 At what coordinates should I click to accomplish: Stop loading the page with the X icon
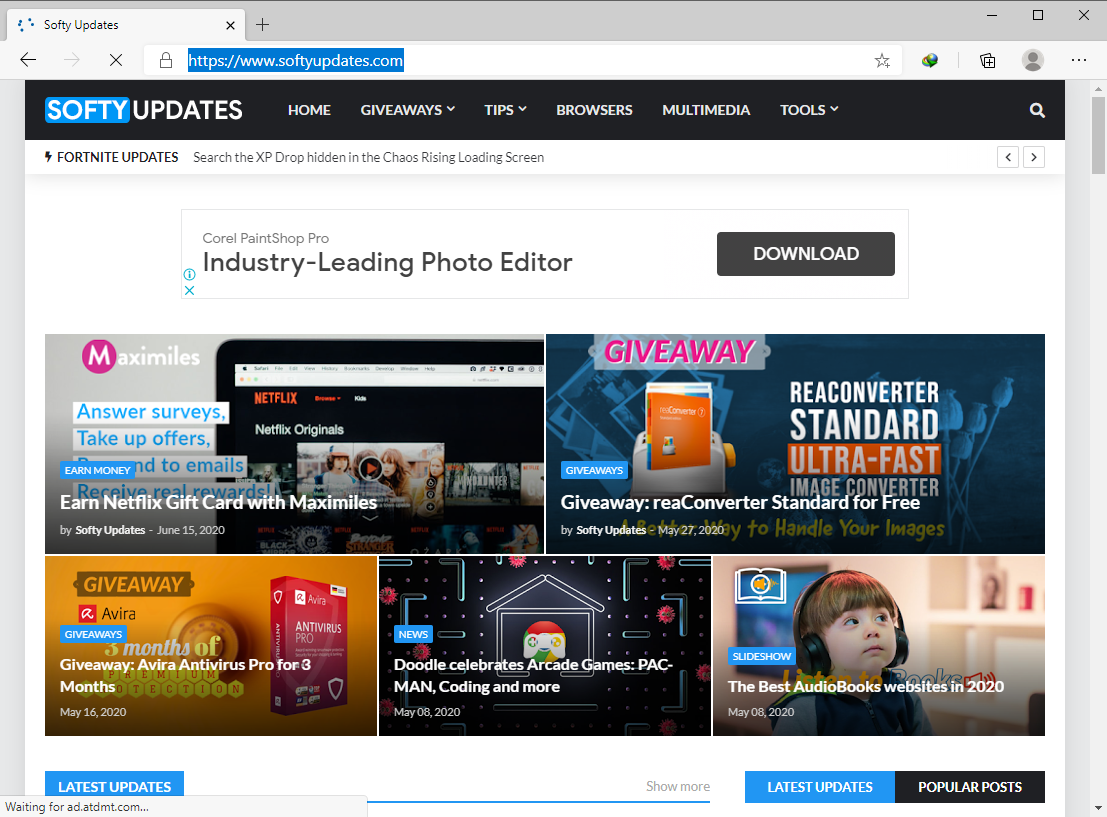116,60
